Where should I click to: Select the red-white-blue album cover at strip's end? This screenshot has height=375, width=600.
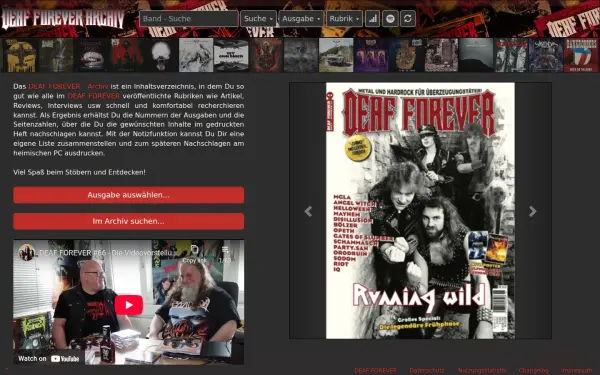581,55
